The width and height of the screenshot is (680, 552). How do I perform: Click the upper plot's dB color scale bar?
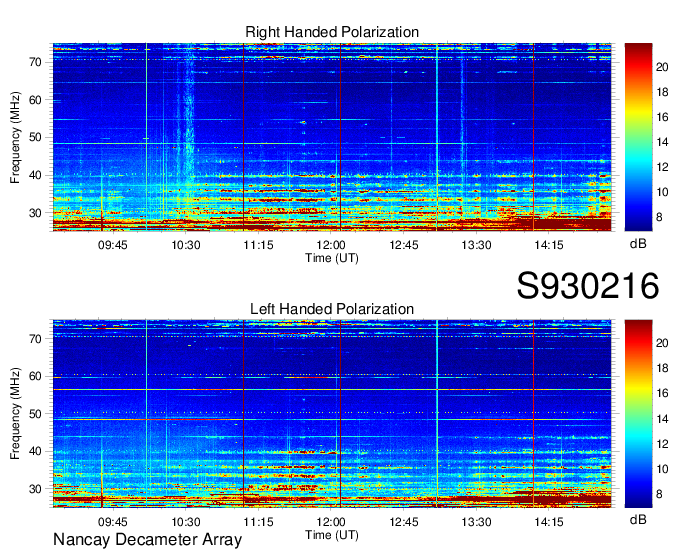pos(638,137)
